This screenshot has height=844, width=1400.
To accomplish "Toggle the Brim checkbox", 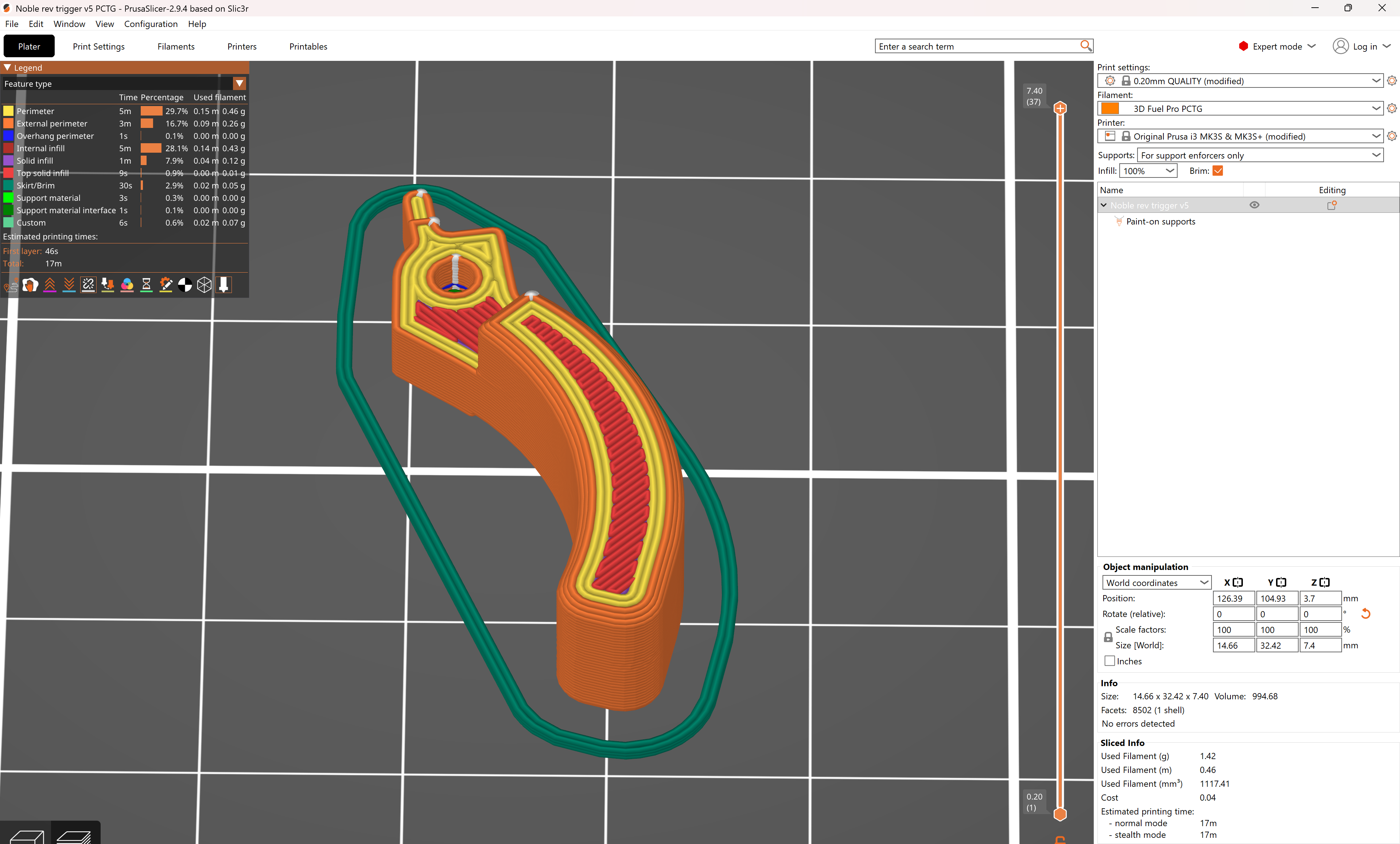I will 1218,171.
